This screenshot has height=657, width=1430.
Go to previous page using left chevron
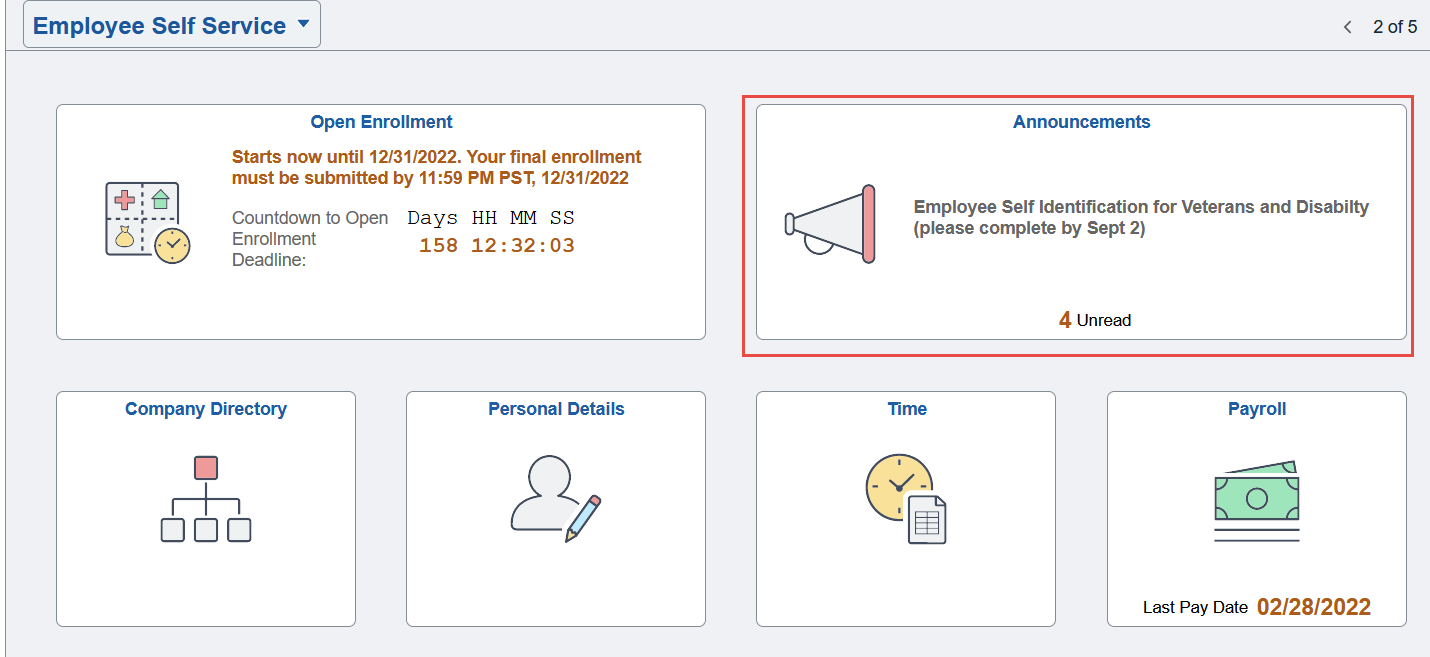[1348, 27]
